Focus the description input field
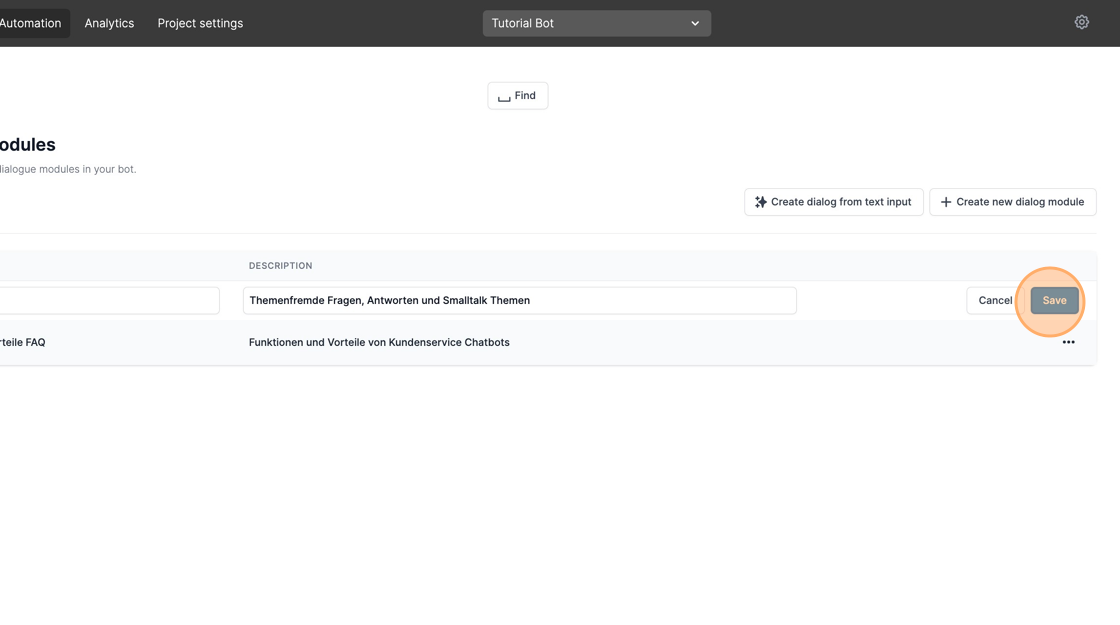This screenshot has width=1120, height=625. (519, 301)
